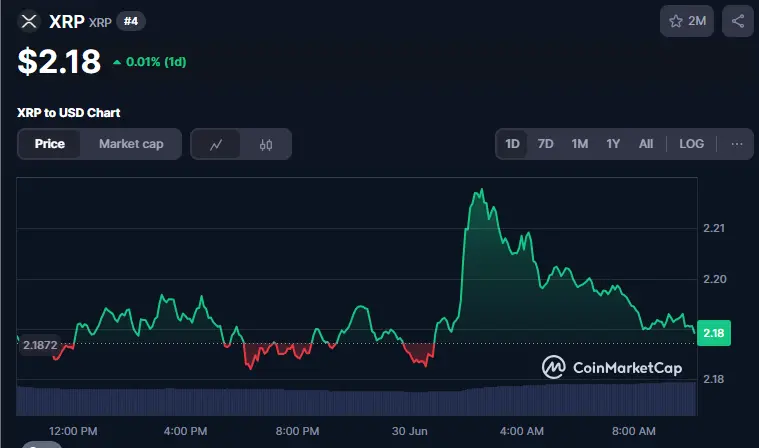
Task: Choose the 1M time range
Action: click(x=579, y=144)
